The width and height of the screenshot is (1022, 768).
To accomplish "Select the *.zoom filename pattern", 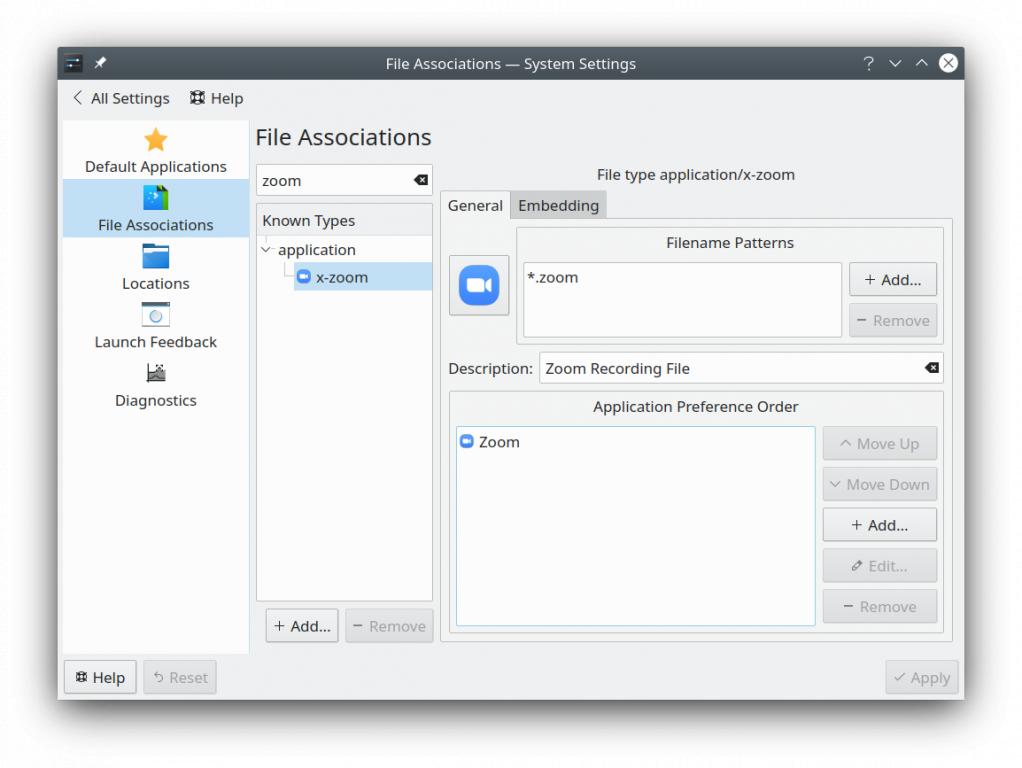I will [x=553, y=278].
